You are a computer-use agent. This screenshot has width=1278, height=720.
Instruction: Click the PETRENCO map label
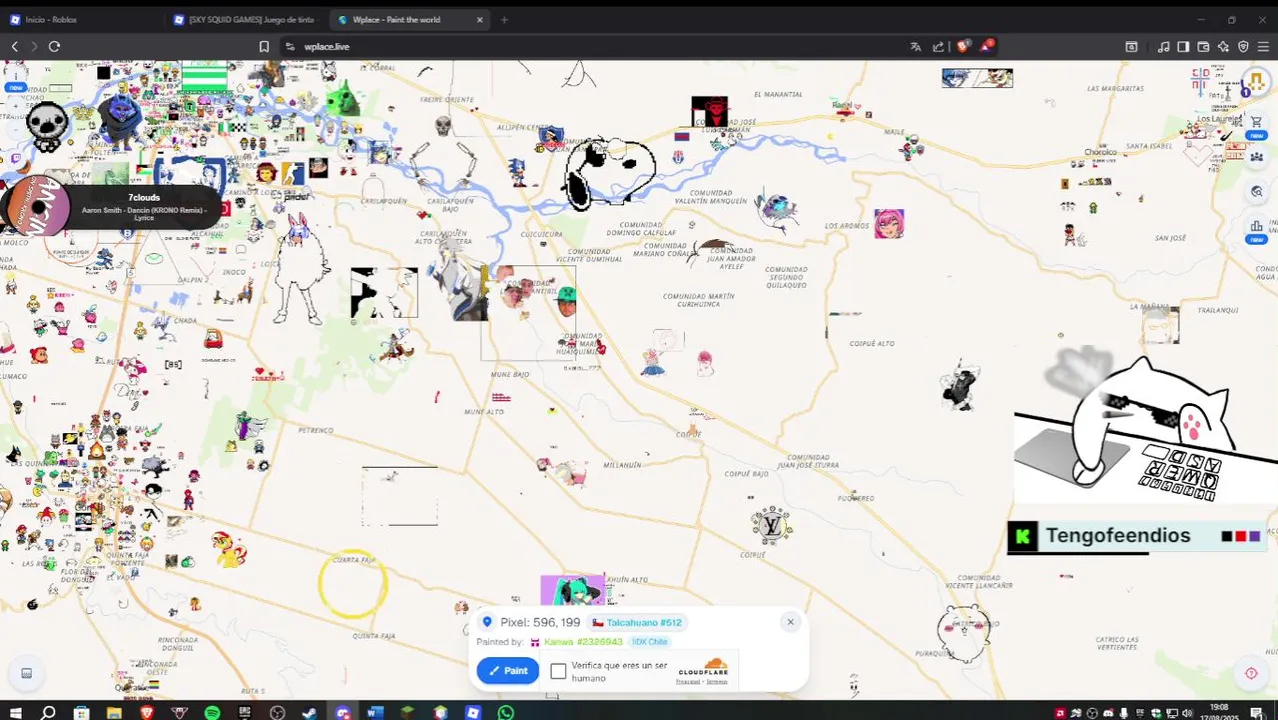pos(316,430)
